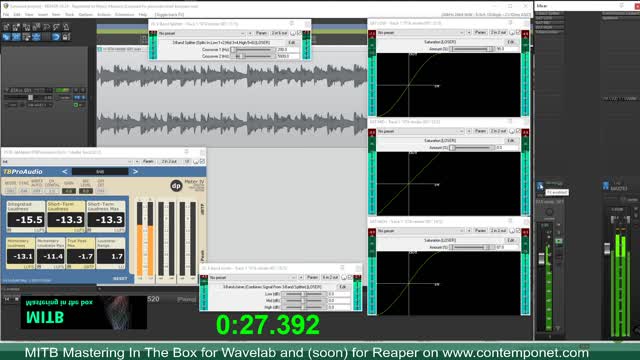The width and height of the screenshot is (640, 360).
Task: Click the plus button in SAT LOW window
Action: (x=469, y=32)
